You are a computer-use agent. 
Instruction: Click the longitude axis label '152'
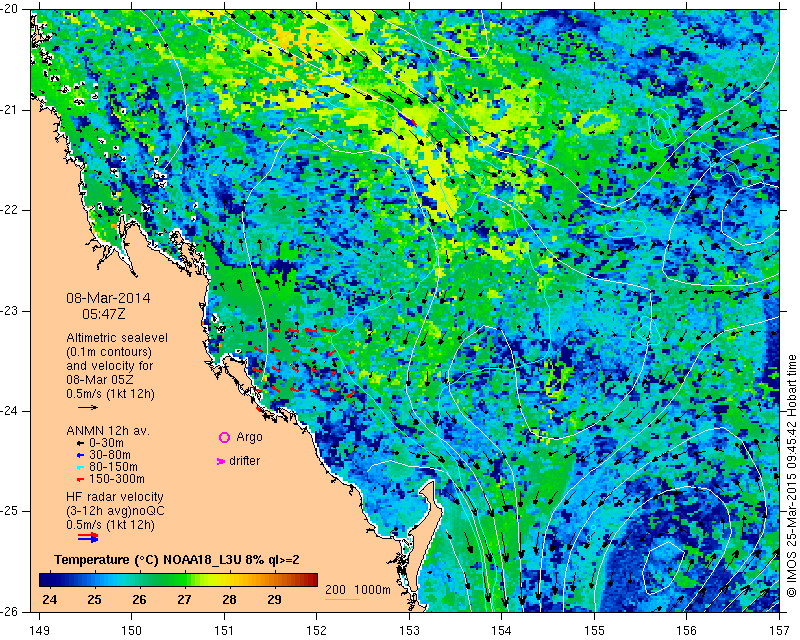(x=317, y=631)
